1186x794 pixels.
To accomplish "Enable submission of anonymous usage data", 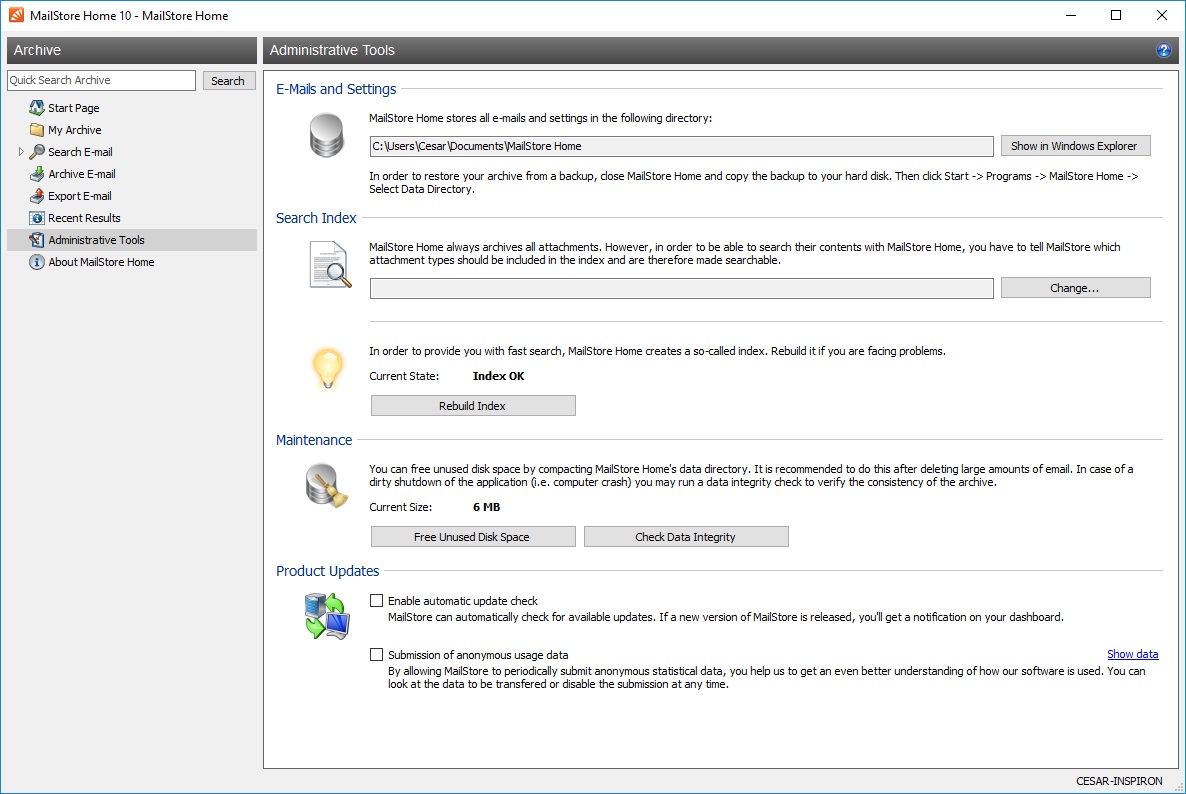I will coord(377,654).
